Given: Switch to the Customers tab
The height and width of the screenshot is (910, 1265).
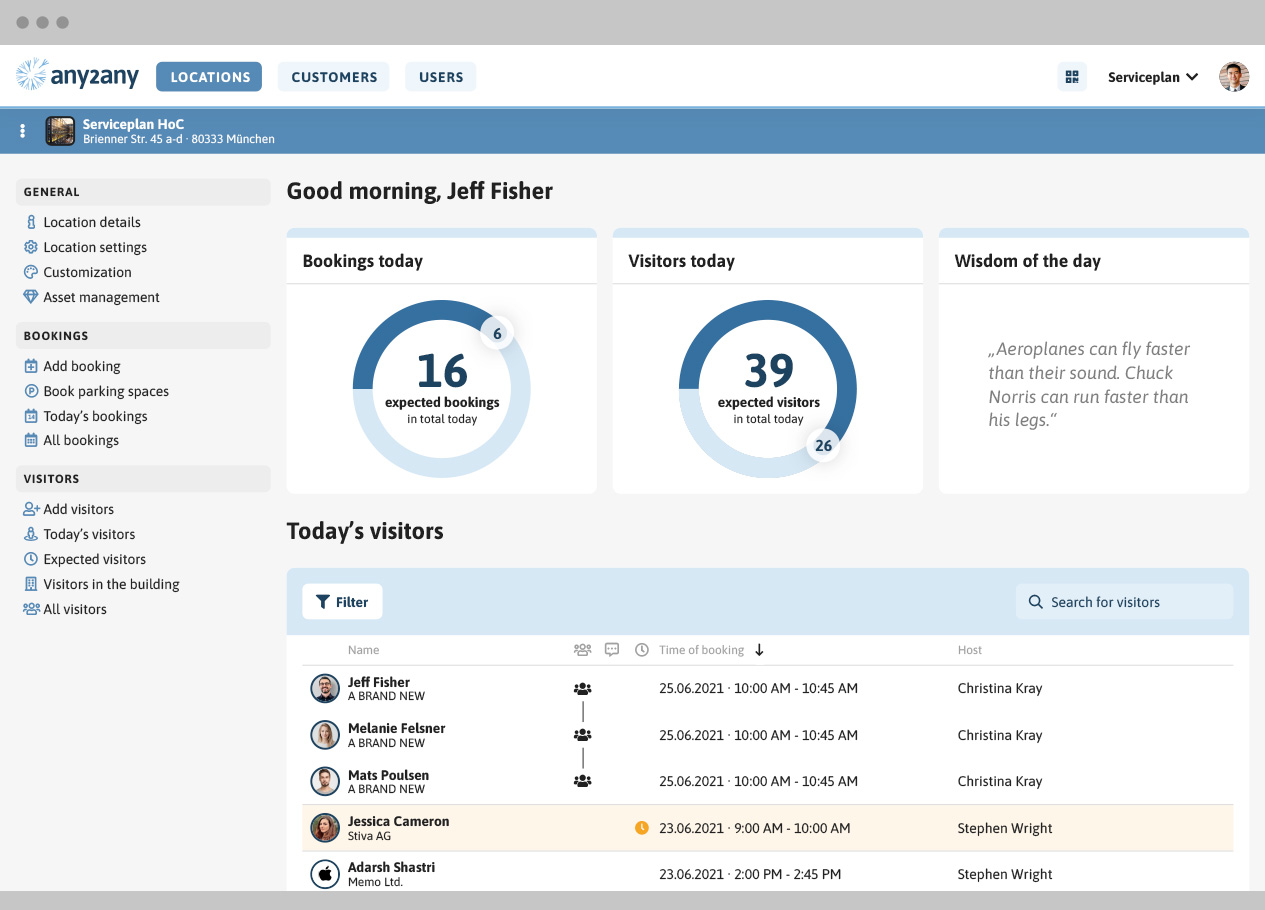Looking at the screenshot, I should 334,77.
